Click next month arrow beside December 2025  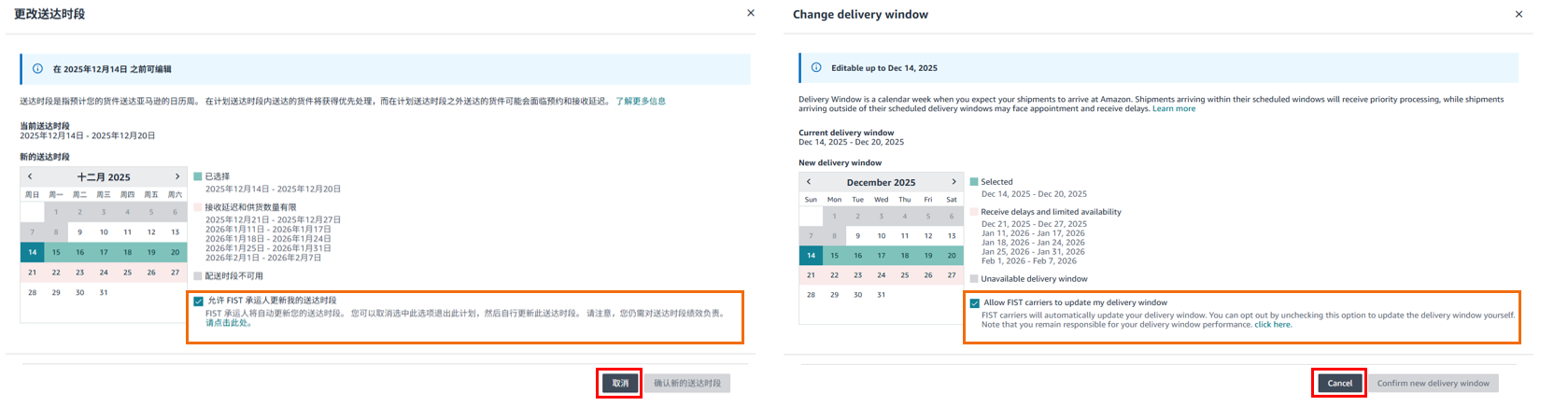[954, 182]
